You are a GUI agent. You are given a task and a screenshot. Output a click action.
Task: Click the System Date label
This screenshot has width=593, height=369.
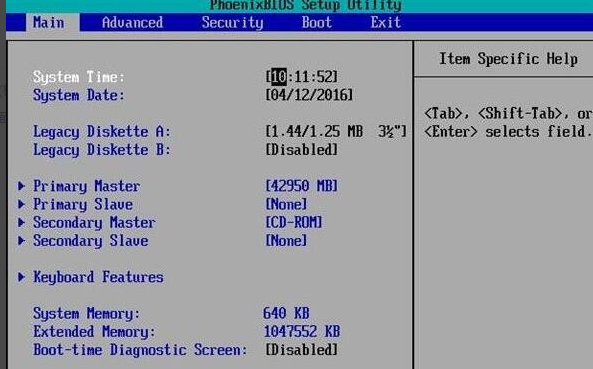click(79, 95)
